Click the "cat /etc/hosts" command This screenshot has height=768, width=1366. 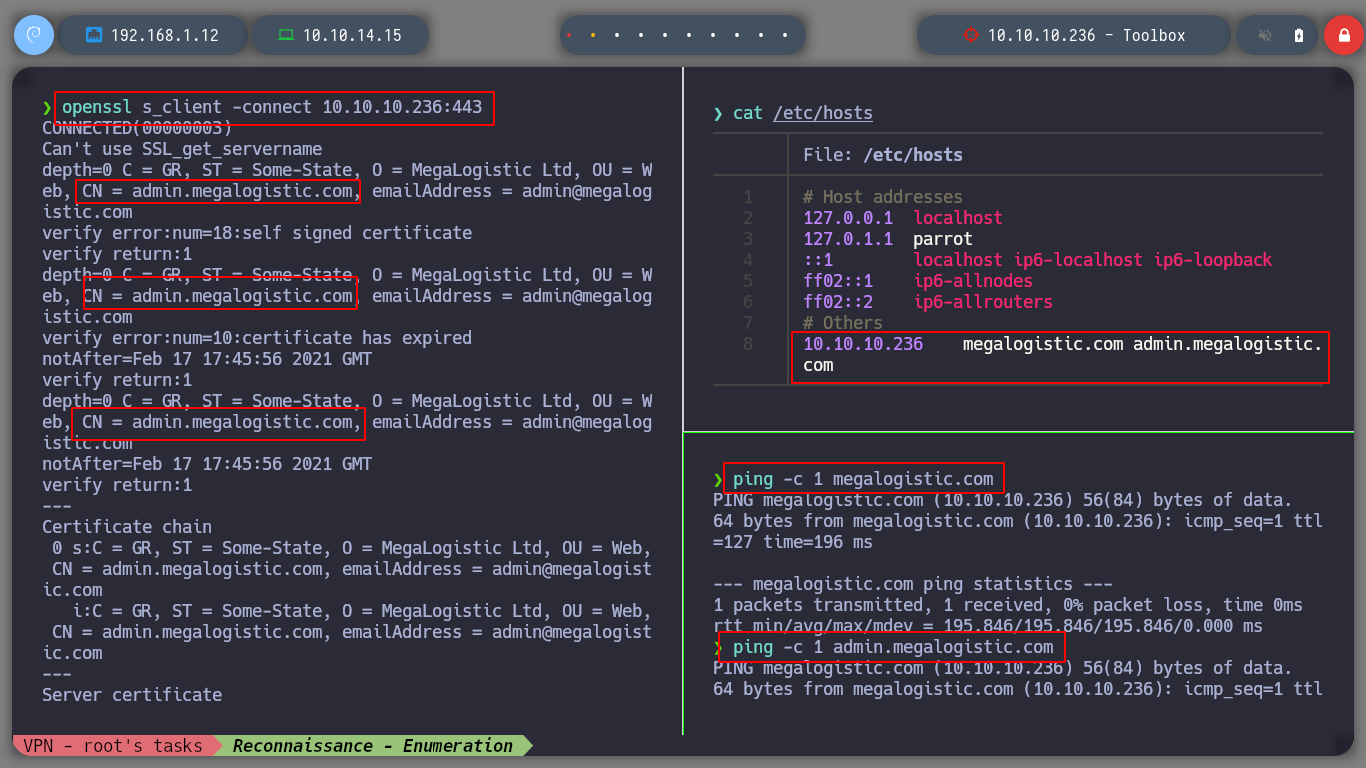(x=803, y=113)
